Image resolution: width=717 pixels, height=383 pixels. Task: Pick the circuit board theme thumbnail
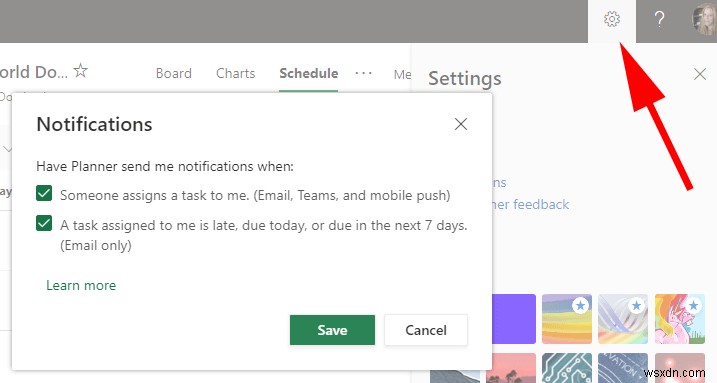coord(567,368)
